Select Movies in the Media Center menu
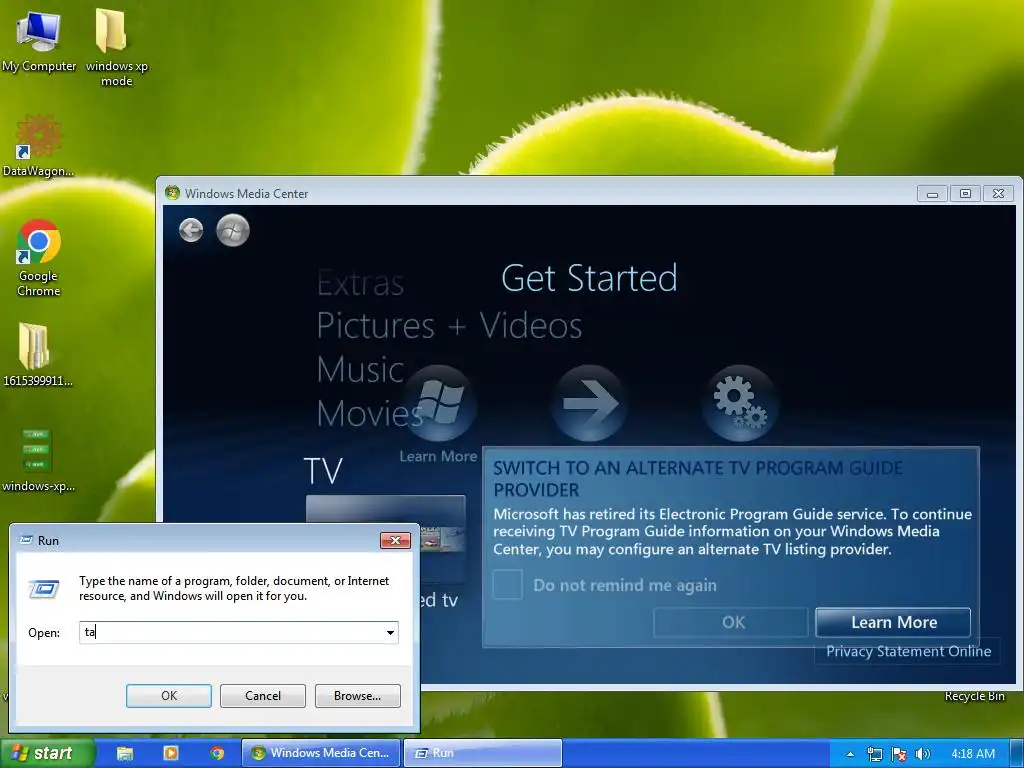This screenshot has height=768, width=1024. [x=370, y=413]
